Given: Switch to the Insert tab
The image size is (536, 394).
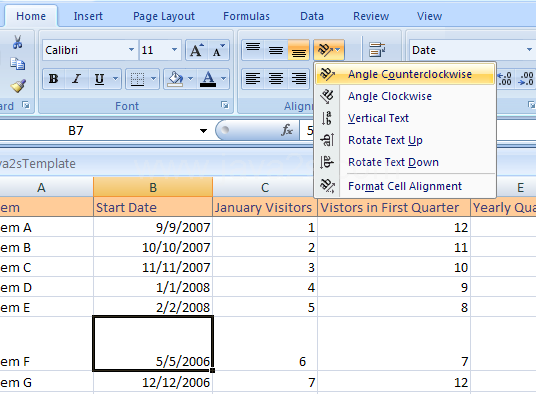Looking at the screenshot, I should pyautogui.click(x=88, y=16).
